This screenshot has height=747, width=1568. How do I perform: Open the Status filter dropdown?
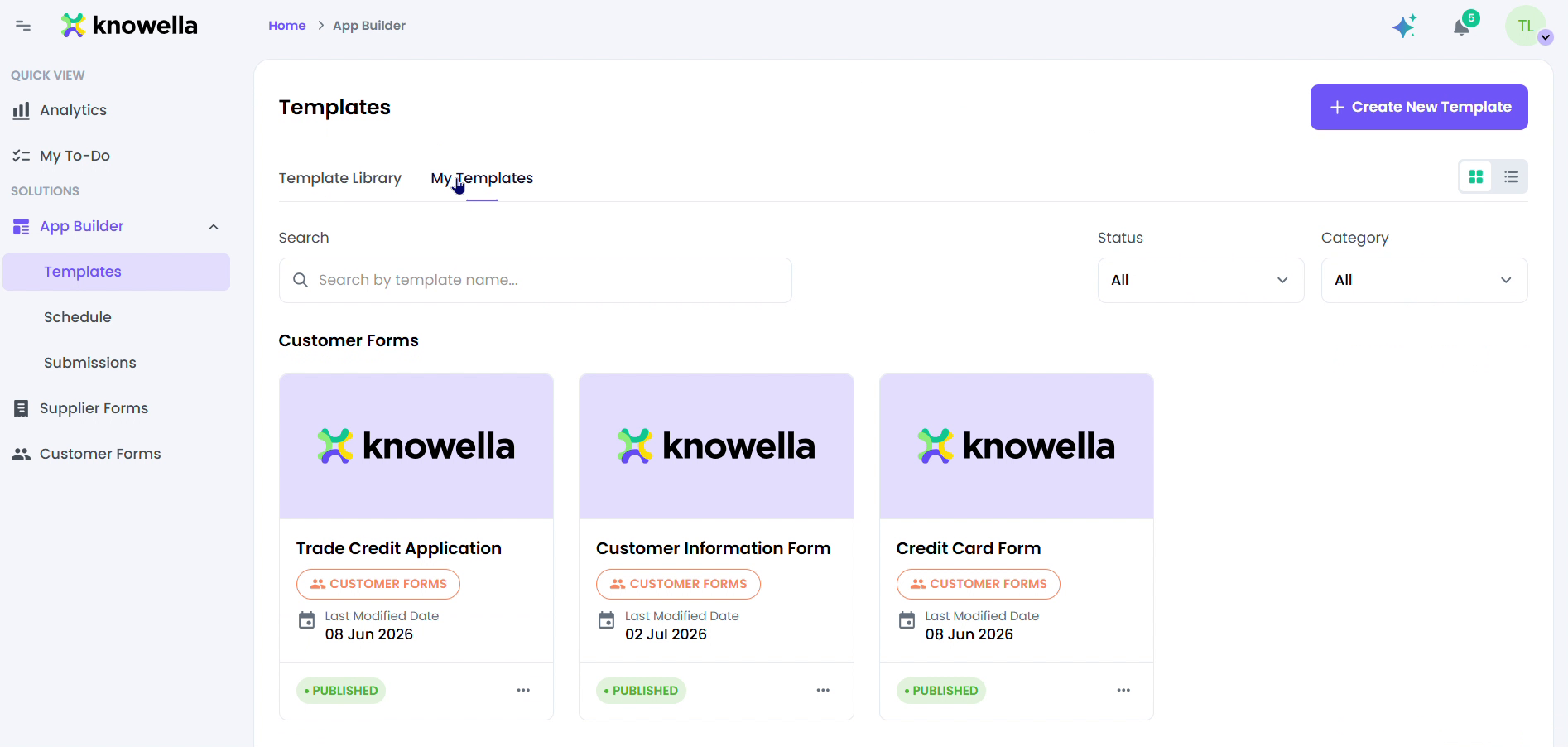tap(1200, 280)
